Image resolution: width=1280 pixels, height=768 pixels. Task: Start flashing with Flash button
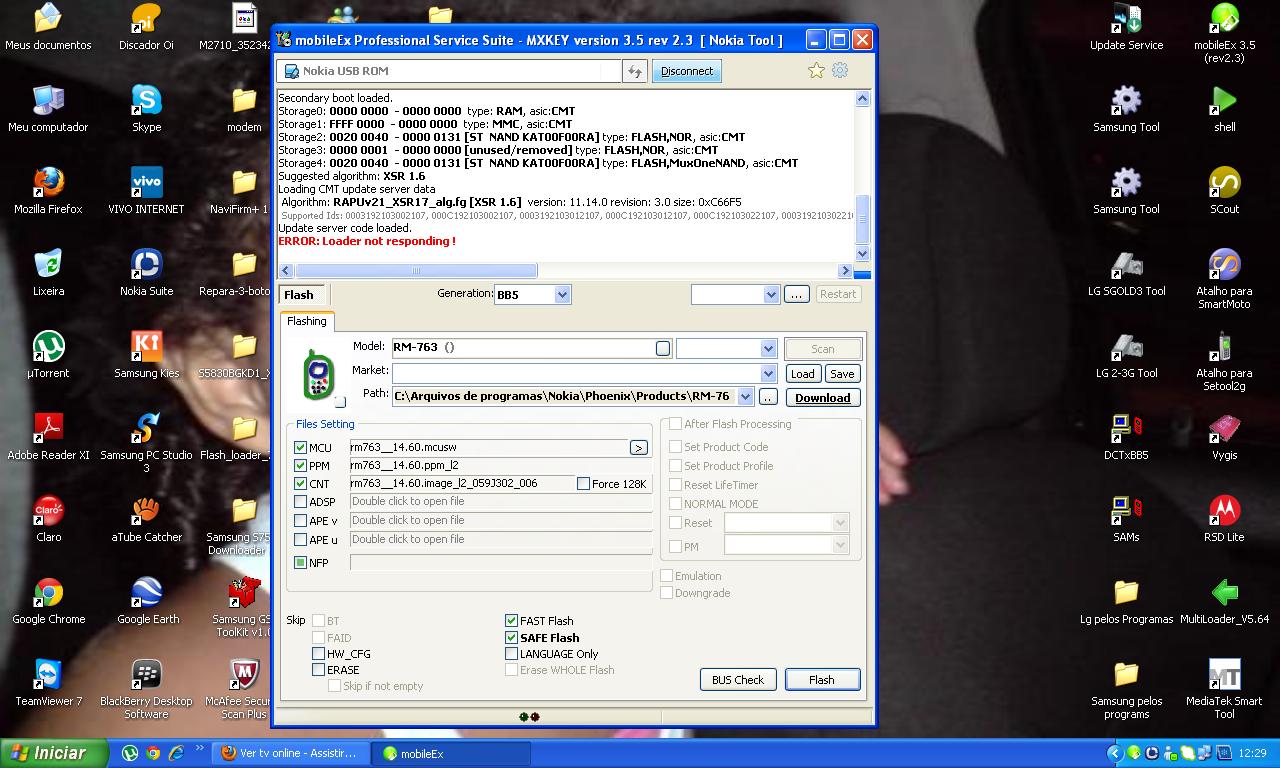pos(822,680)
